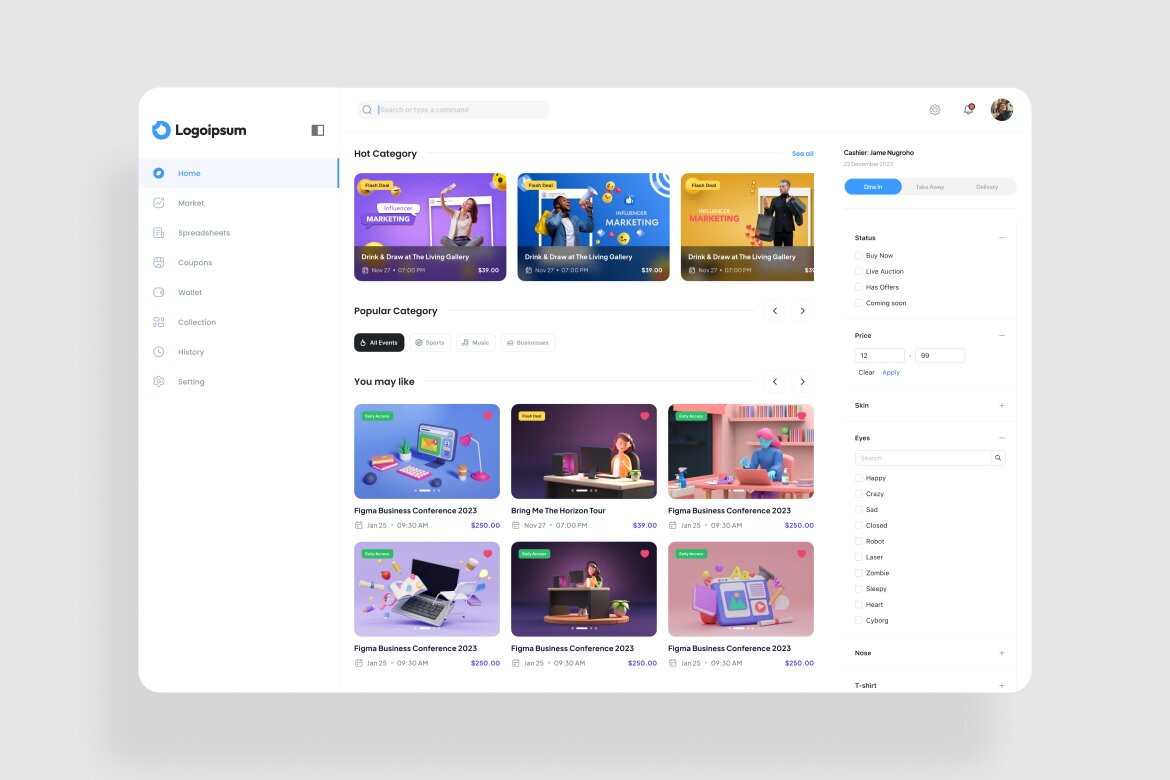Open the Setting gear in the sidebar
Viewport: 1170px width, 780px height.
click(x=158, y=381)
